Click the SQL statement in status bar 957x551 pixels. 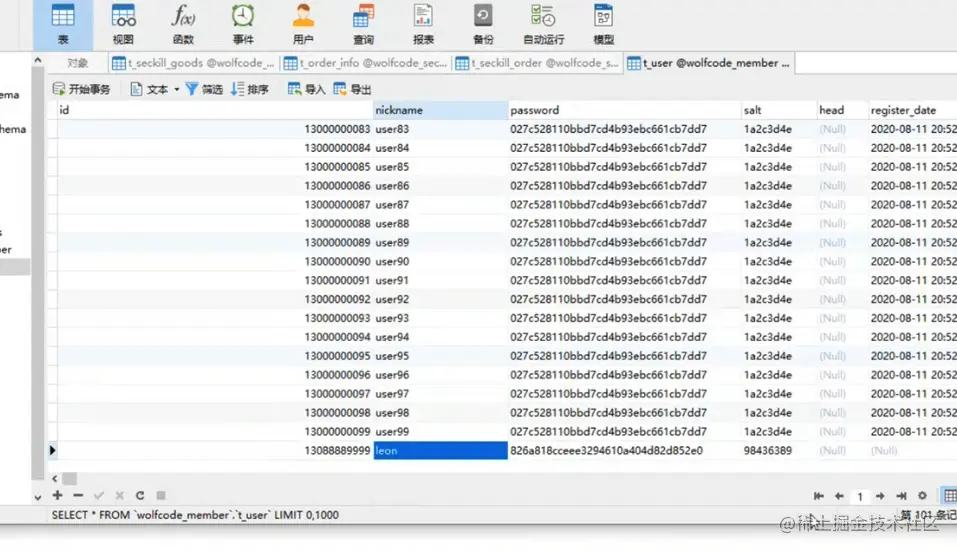click(x=195, y=514)
